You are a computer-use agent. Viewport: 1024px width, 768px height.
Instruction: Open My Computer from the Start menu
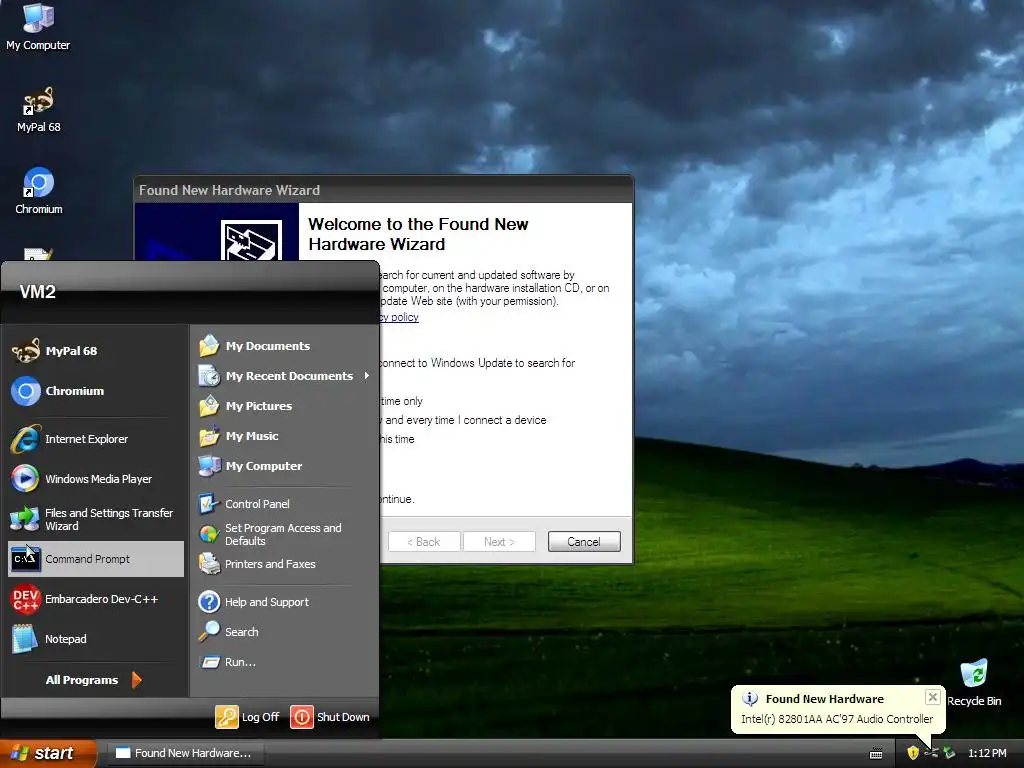coord(283,466)
